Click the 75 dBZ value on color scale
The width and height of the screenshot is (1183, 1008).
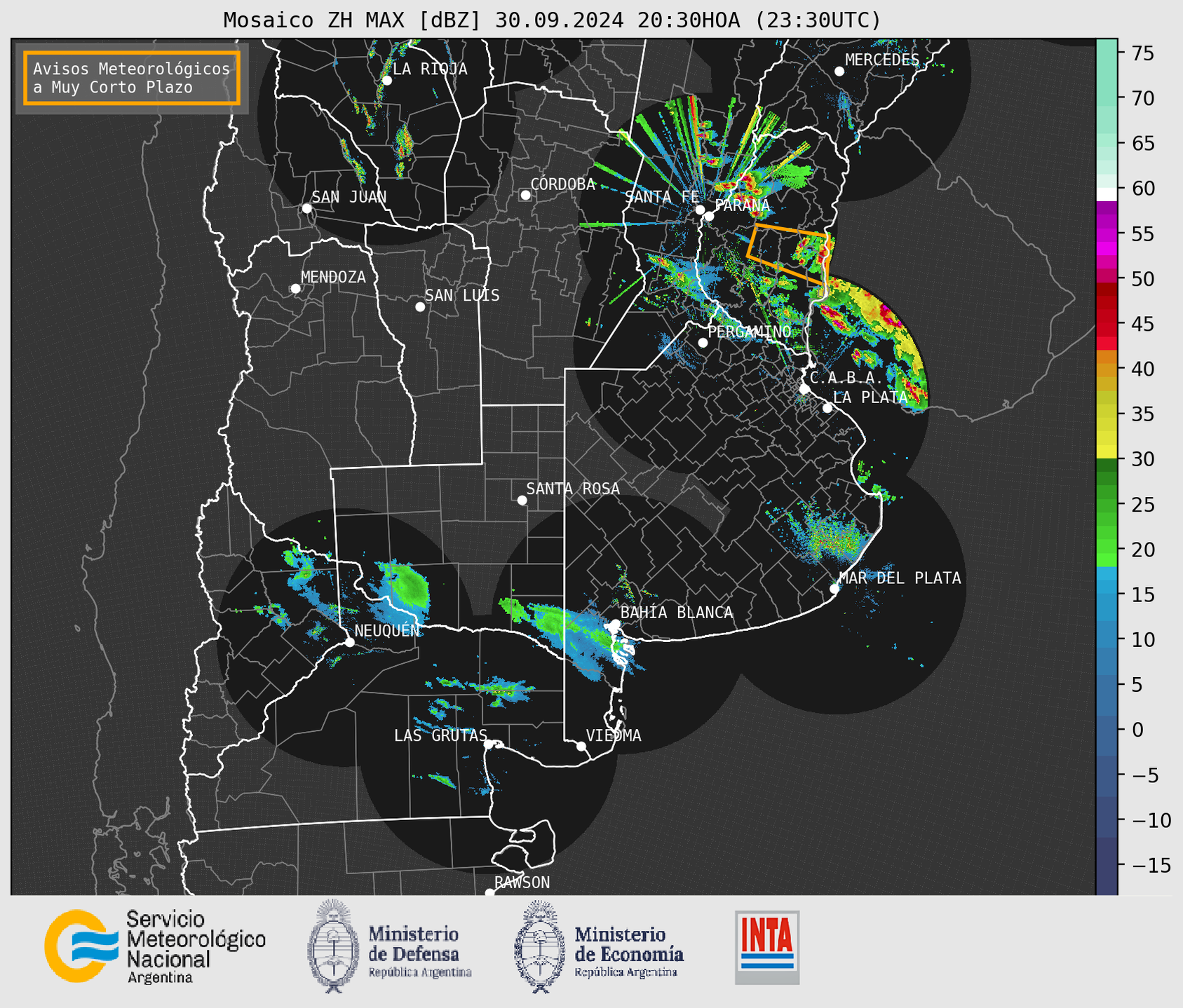coord(1142,53)
